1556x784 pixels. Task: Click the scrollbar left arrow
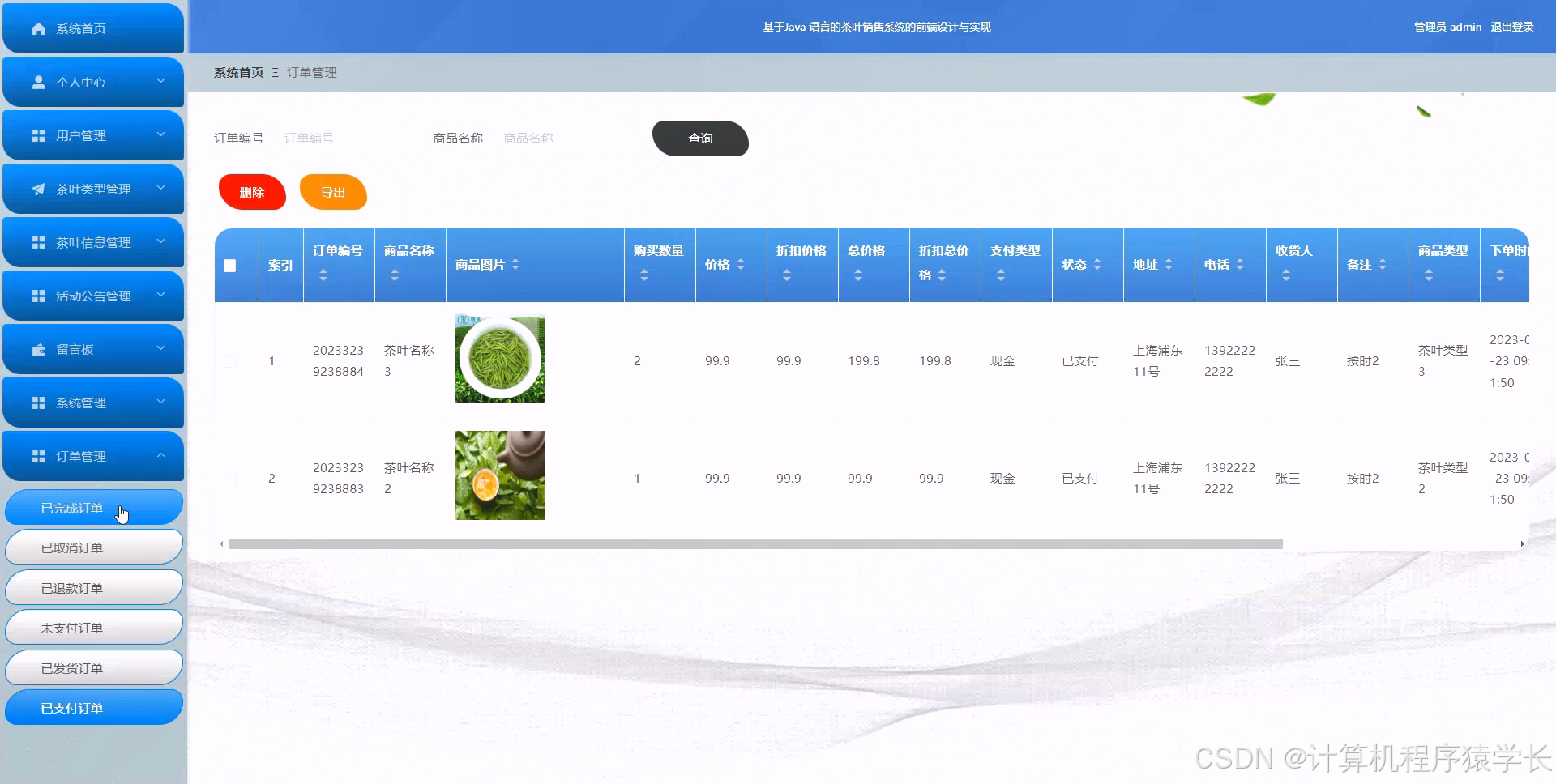pyautogui.click(x=221, y=544)
